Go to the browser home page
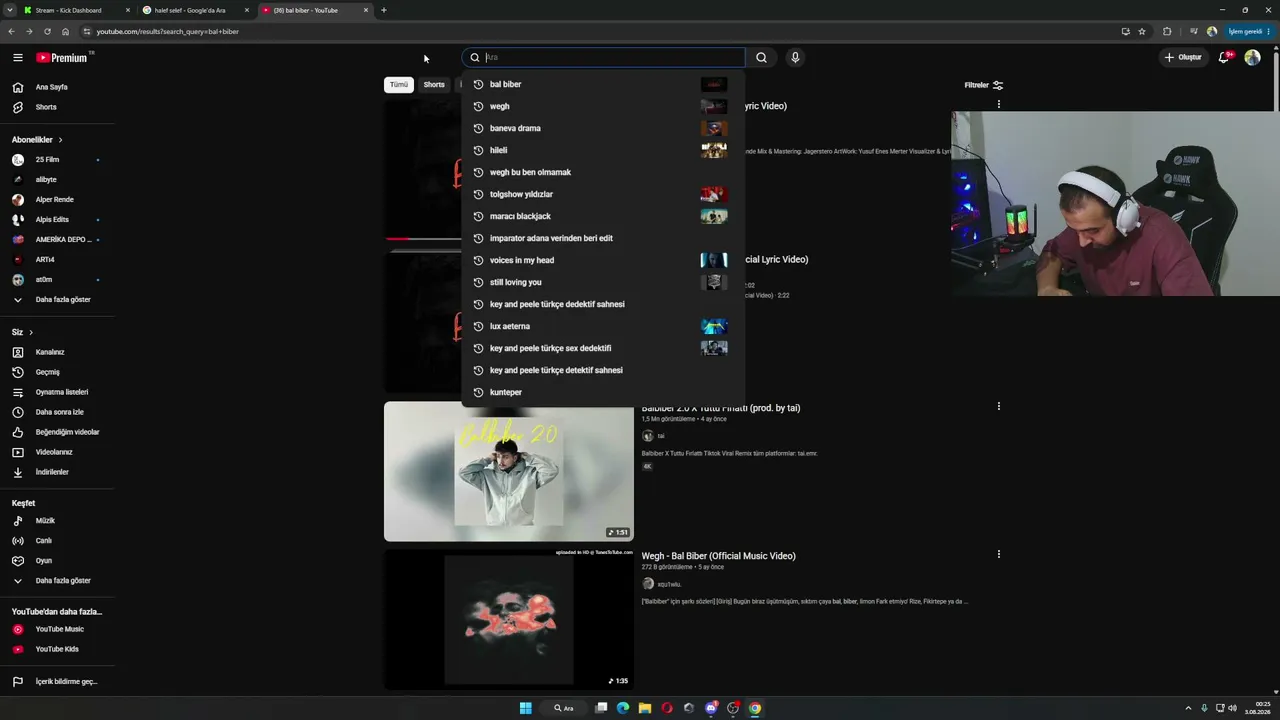 click(66, 31)
